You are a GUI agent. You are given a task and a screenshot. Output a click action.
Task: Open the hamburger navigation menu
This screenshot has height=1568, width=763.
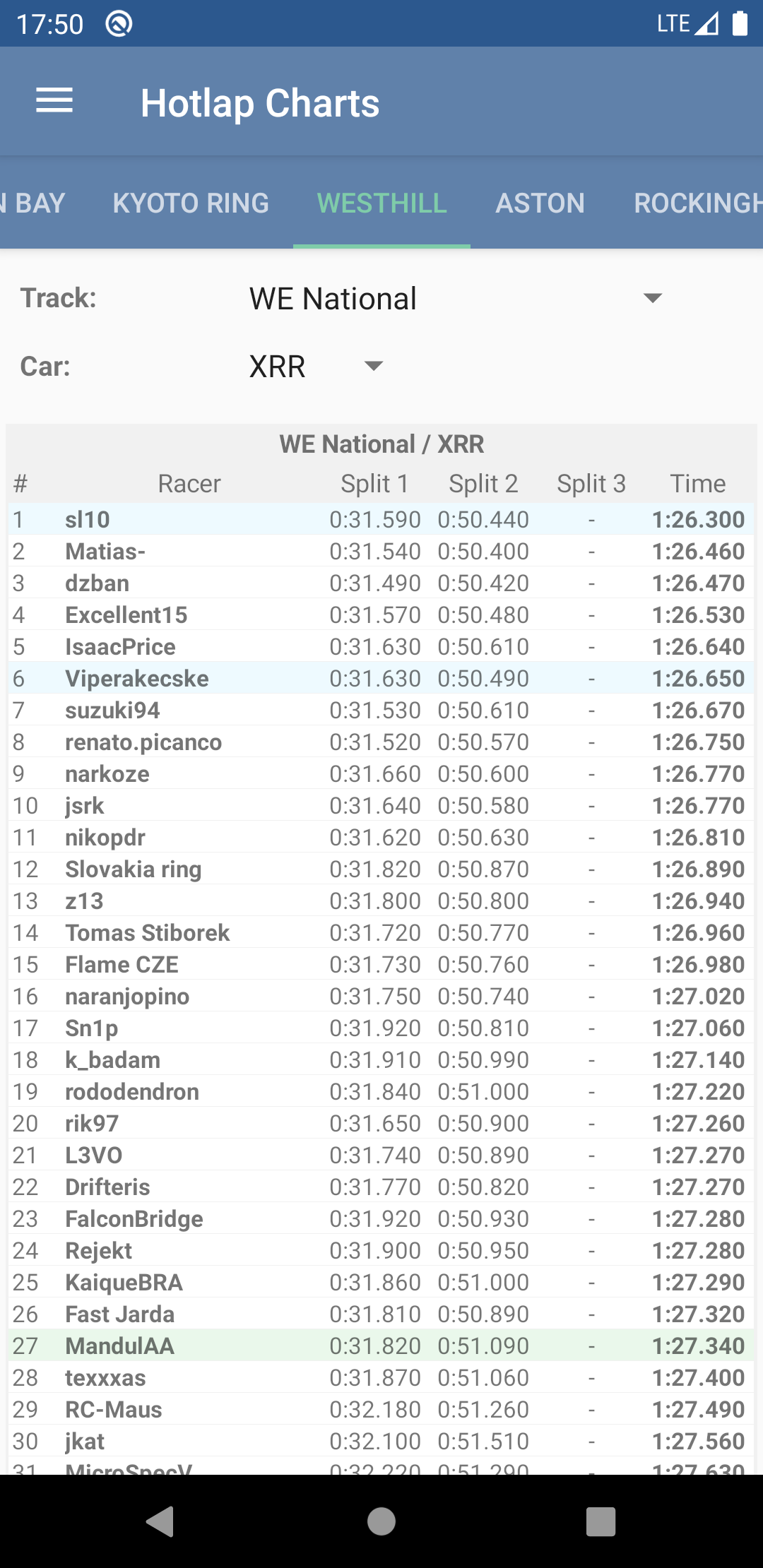[54, 101]
